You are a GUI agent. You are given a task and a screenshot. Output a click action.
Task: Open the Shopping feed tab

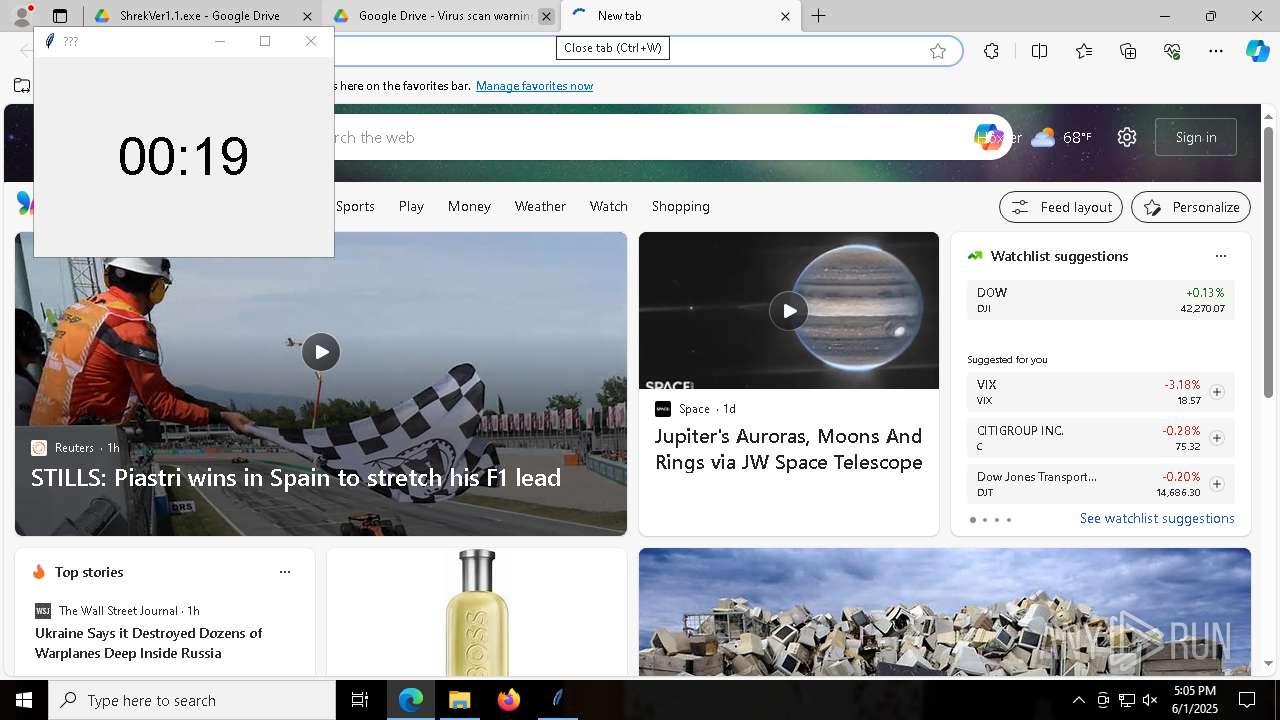click(680, 206)
